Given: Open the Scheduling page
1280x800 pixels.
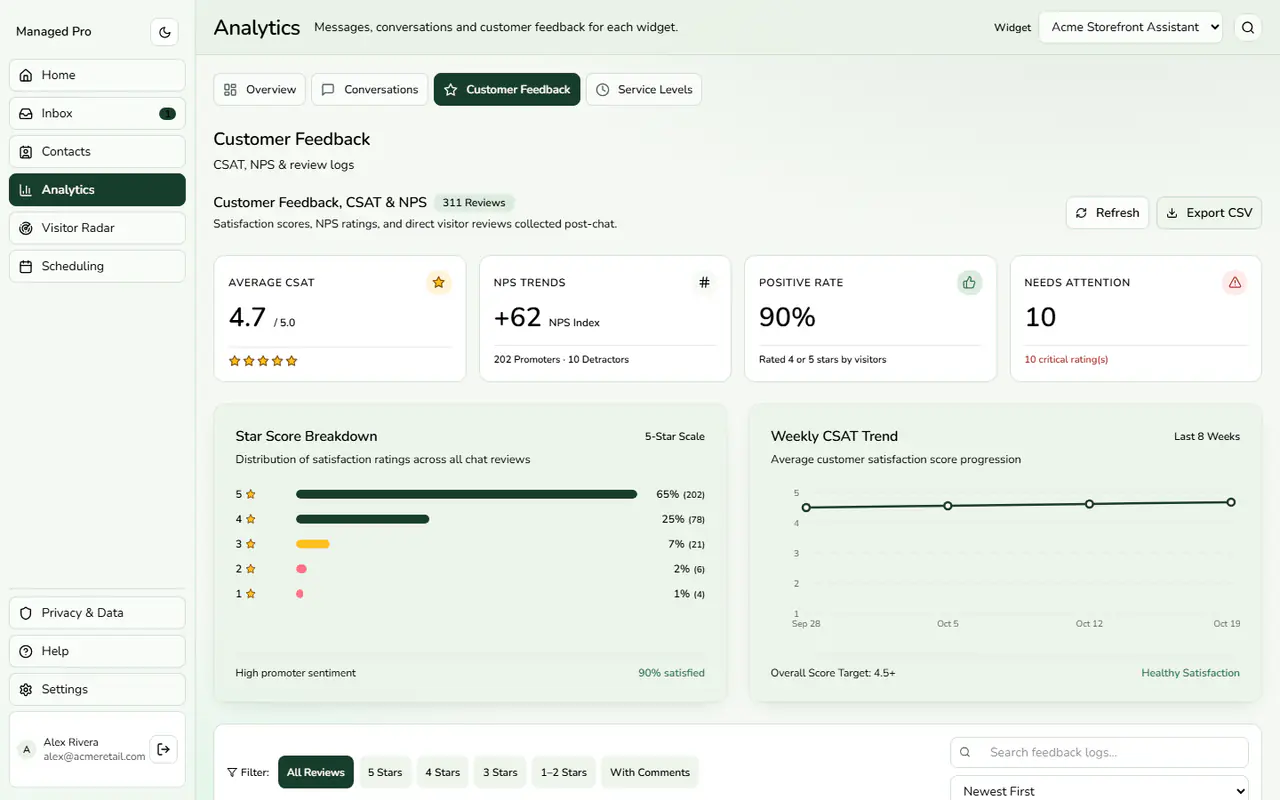Looking at the screenshot, I should [97, 266].
